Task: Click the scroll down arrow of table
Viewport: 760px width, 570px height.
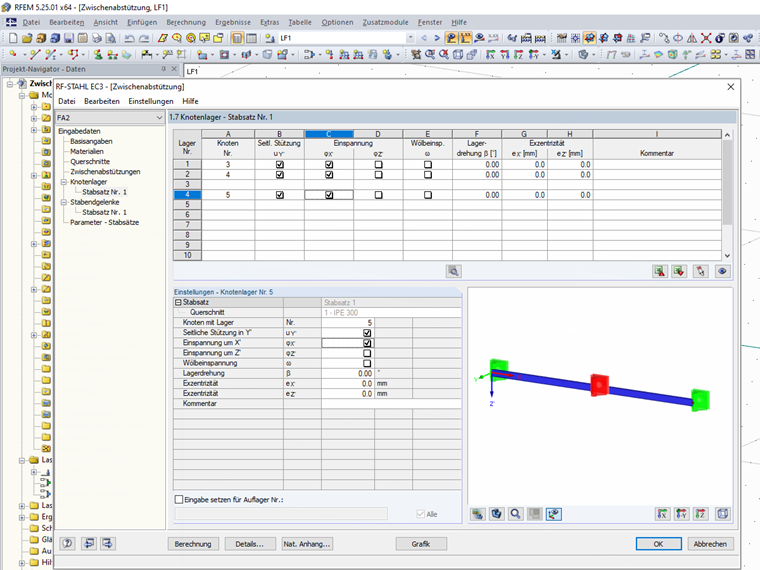Action: pyautogui.click(x=727, y=255)
